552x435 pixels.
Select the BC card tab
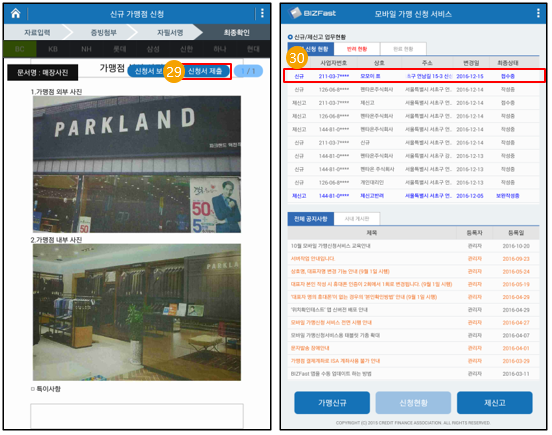[x=20, y=49]
